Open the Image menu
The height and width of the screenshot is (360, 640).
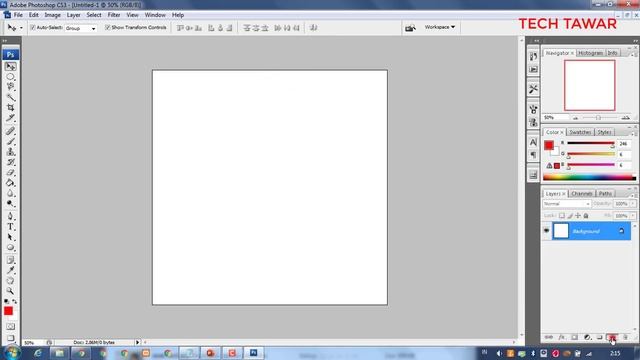point(52,15)
